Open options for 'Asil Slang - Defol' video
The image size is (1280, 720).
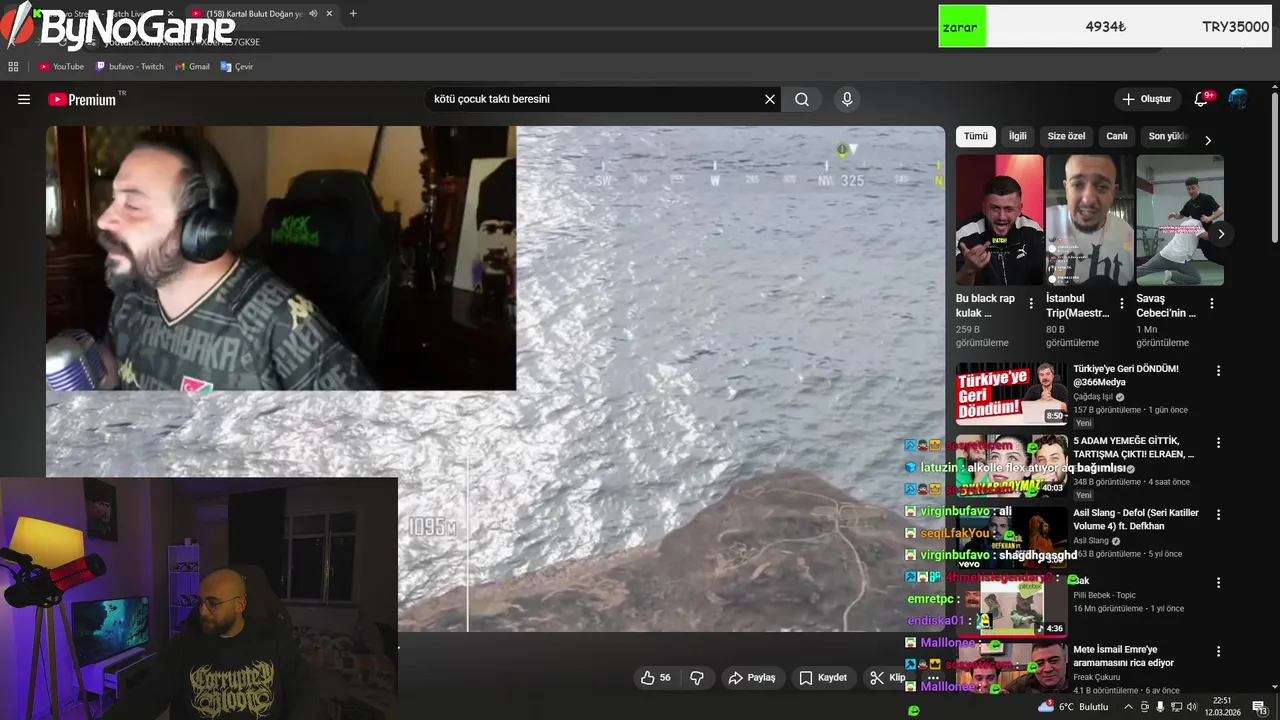click(1218, 515)
